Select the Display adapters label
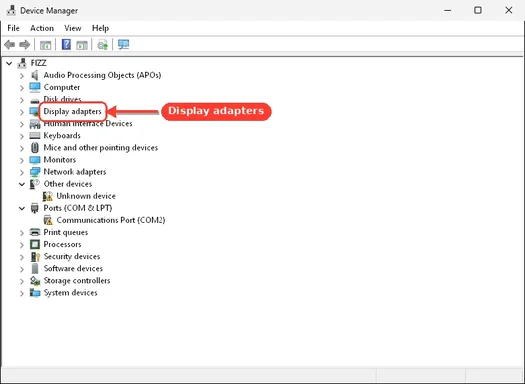This screenshot has width=525, height=384. [72, 111]
